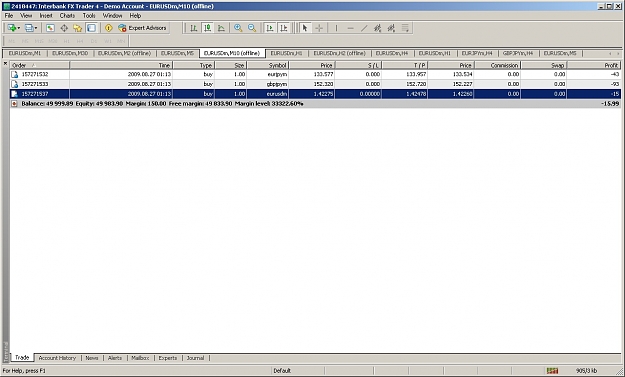This screenshot has height=377, width=625.
Task: Switch to the EURUSDm,M30 chart tab
Action: point(70,53)
